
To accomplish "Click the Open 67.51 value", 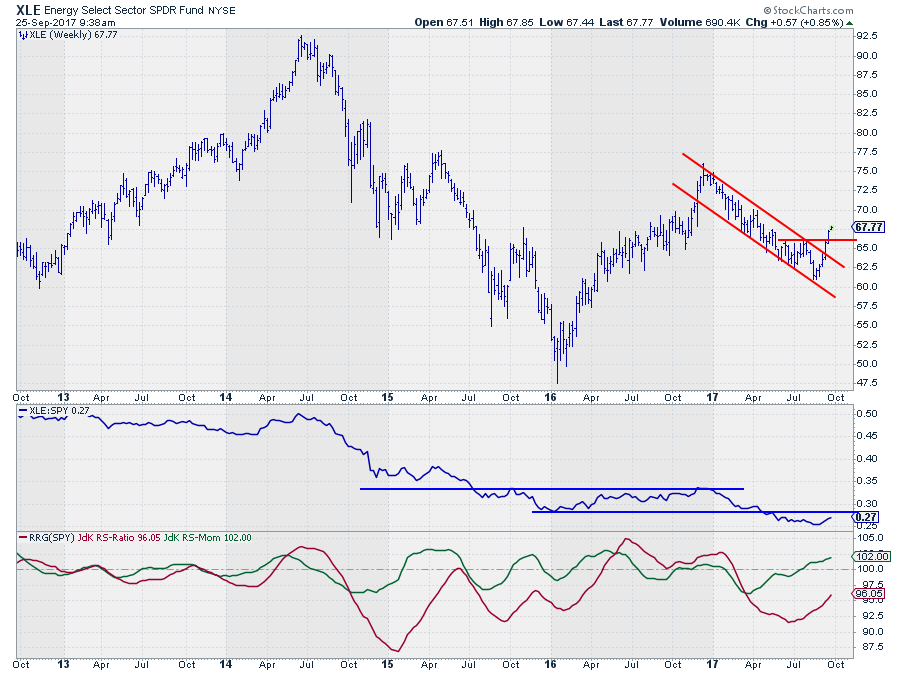I will tap(444, 22).
